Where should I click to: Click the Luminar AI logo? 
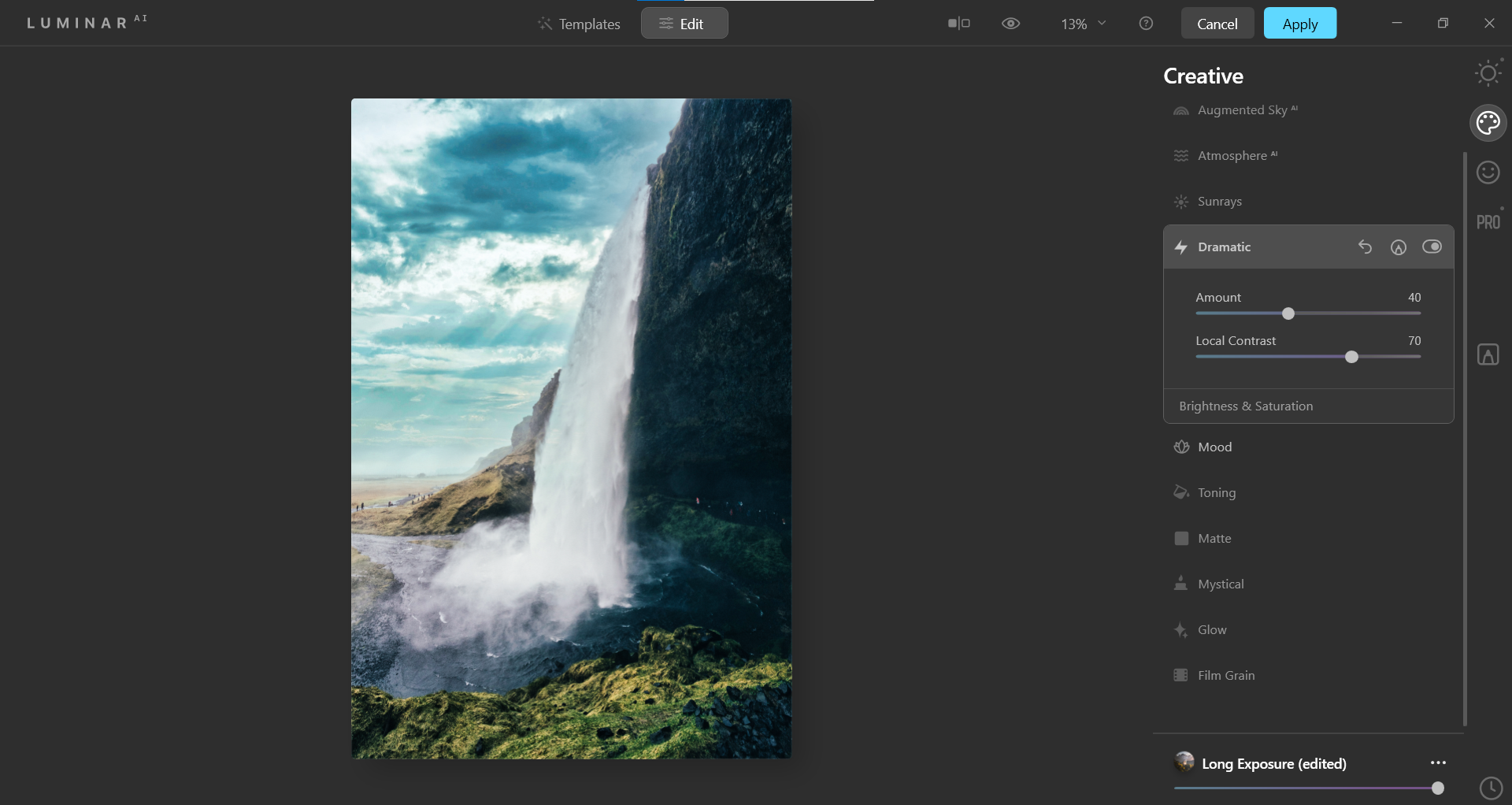tap(87, 22)
